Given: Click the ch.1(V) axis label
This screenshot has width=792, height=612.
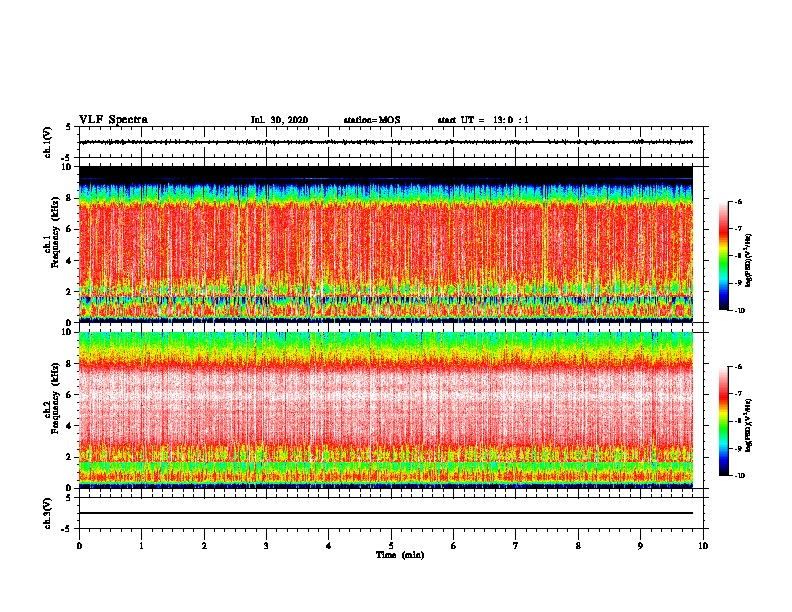Looking at the screenshot, I should (x=47, y=142).
